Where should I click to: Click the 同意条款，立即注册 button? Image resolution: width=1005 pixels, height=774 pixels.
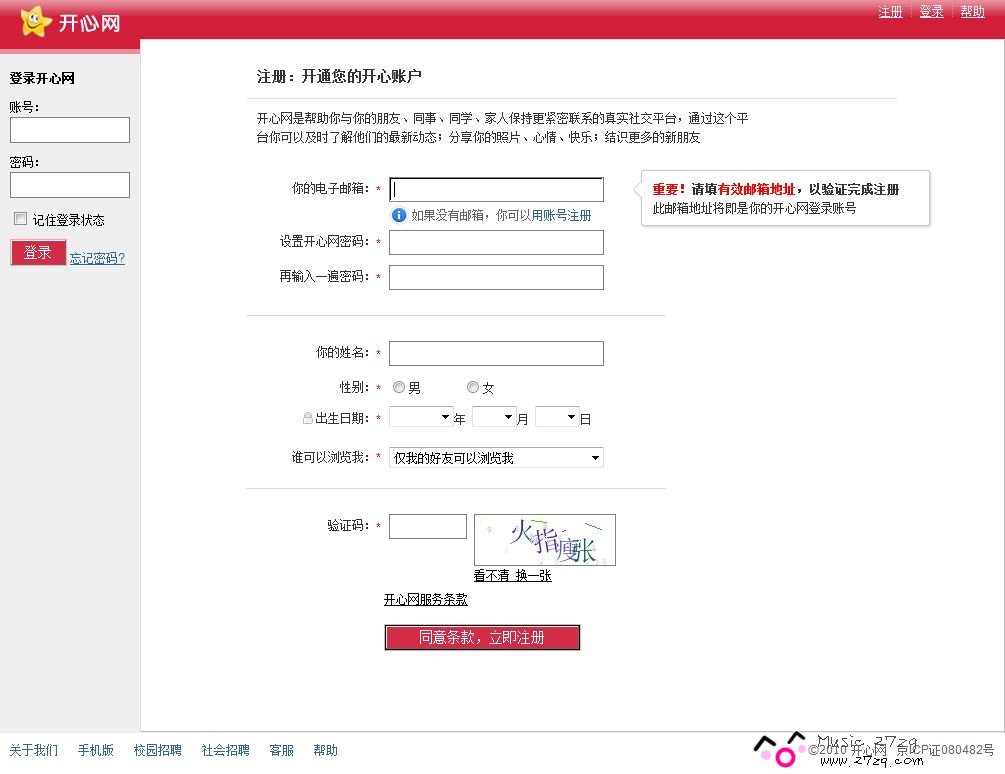[482, 638]
